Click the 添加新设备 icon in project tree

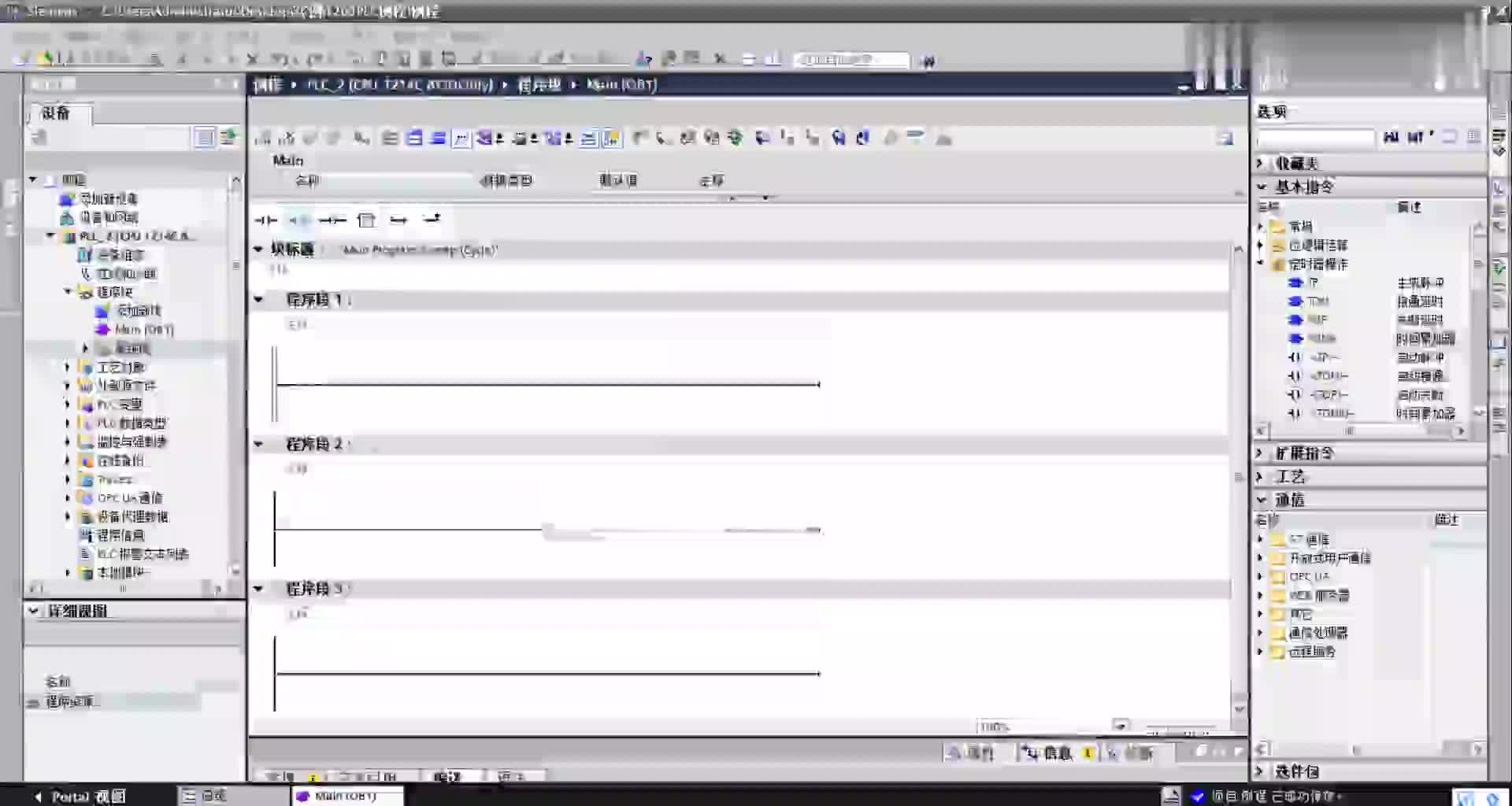pyautogui.click(x=68, y=198)
